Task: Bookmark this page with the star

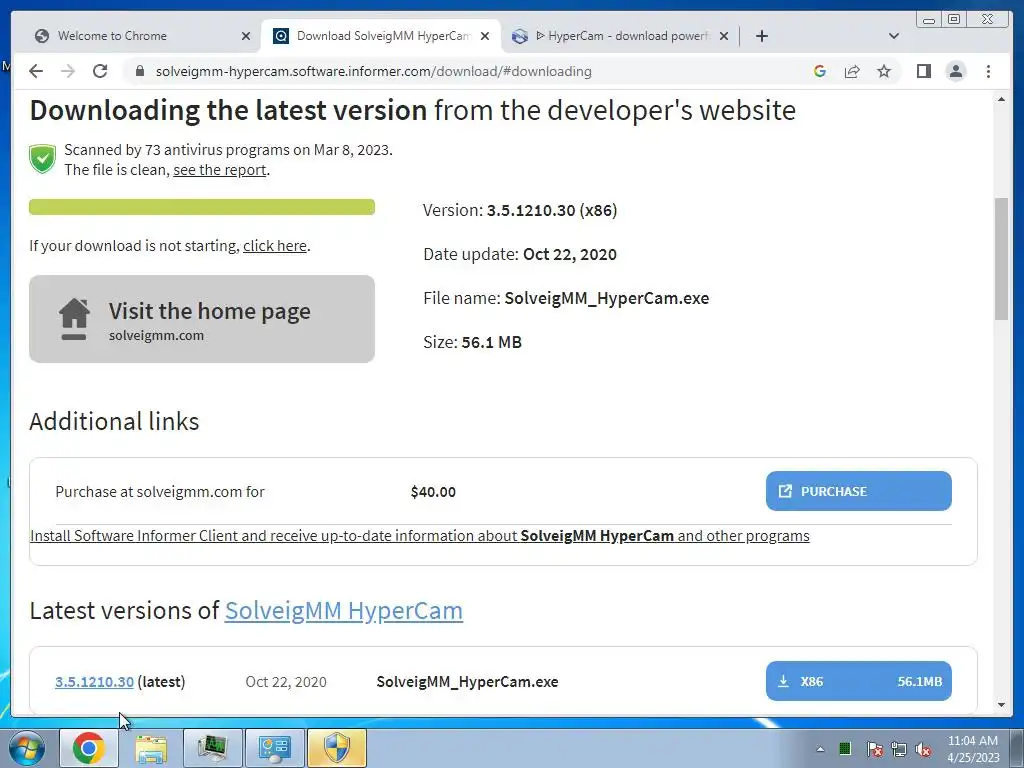Action: pos(884,71)
